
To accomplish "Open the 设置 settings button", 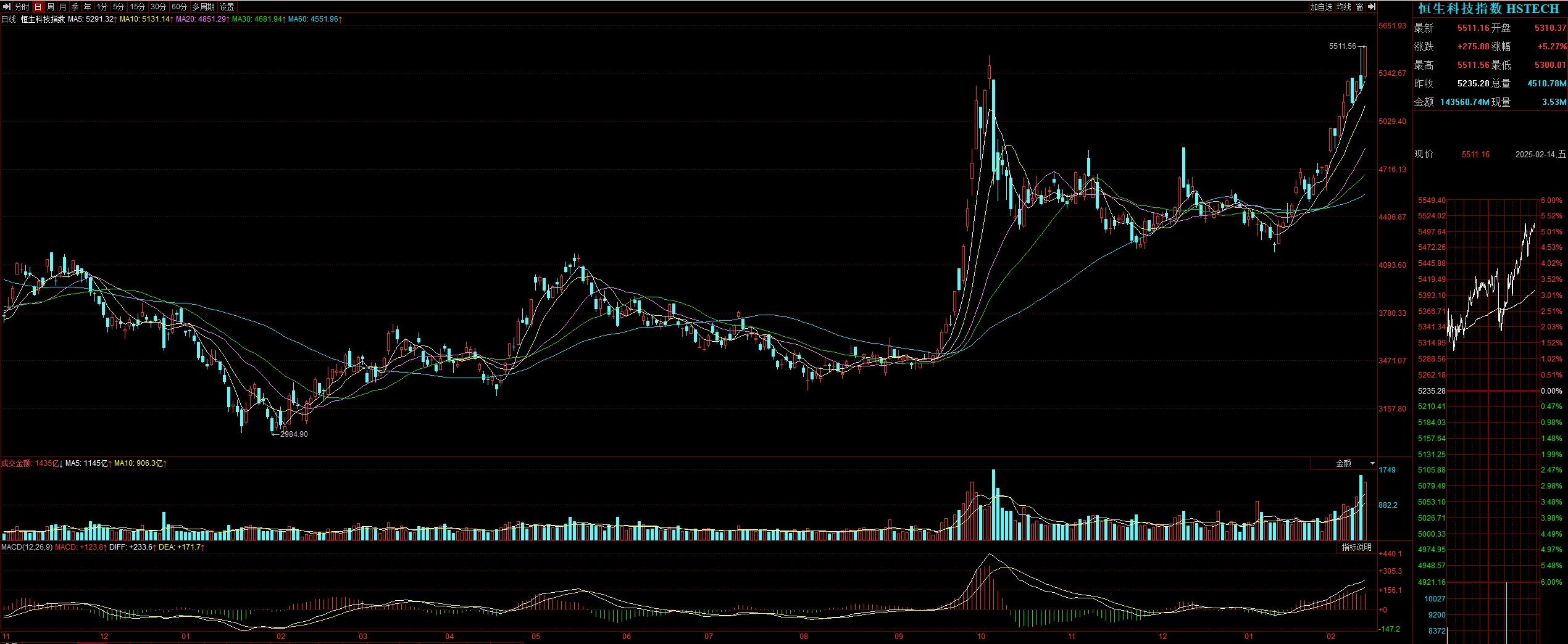I will tap(227, 7).
